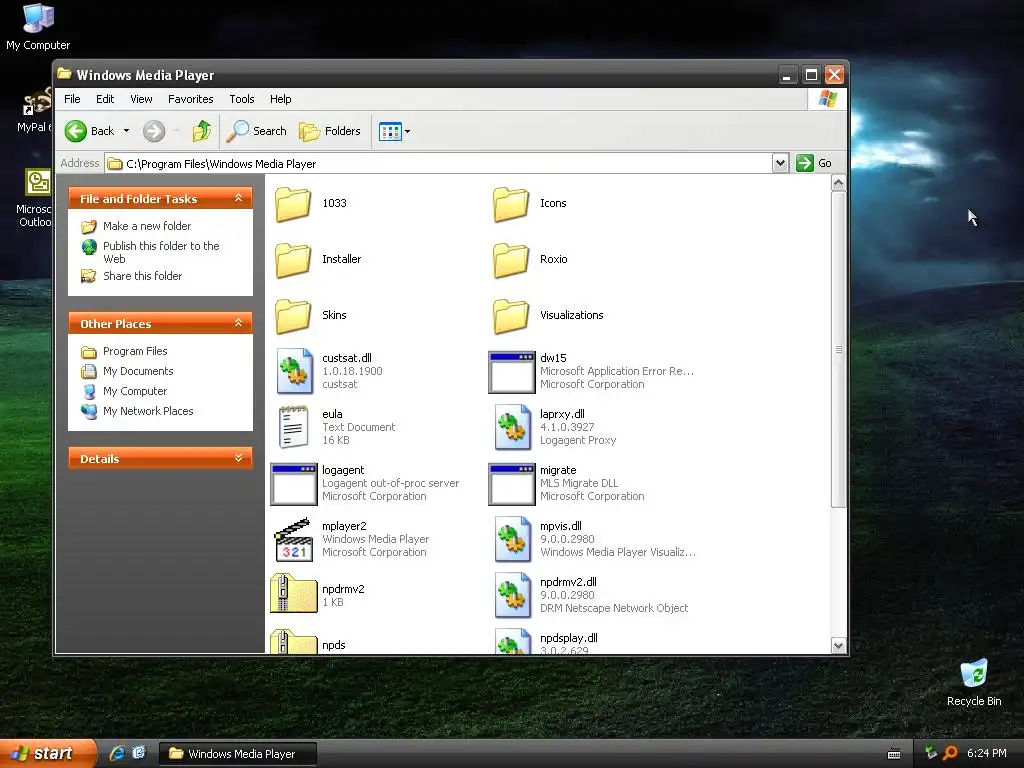Select the Visualizations folder icon
The height and width of the screenshot is (768, 1024).
(511, 316)
